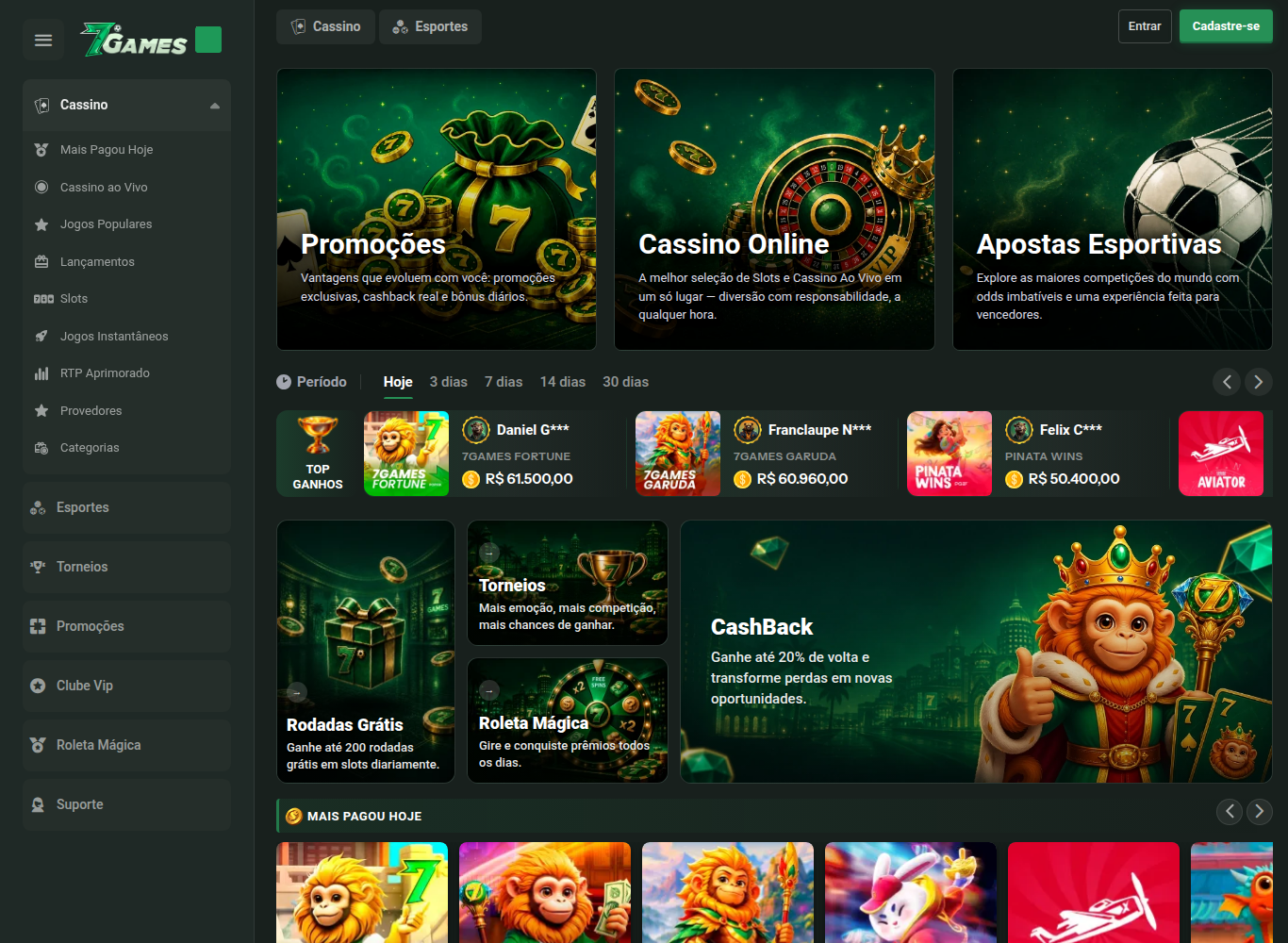Click the R$ 50.400,00 winnings amount
This screenshot has width=1288, height=943.
click(x=1074, y=479)
